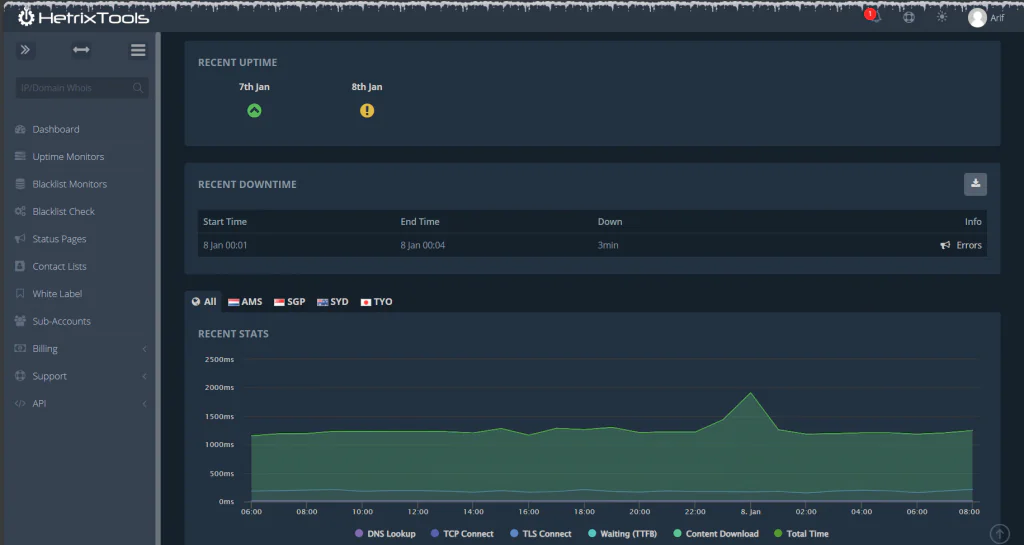Click the API code brackets icon

(20, 403)
